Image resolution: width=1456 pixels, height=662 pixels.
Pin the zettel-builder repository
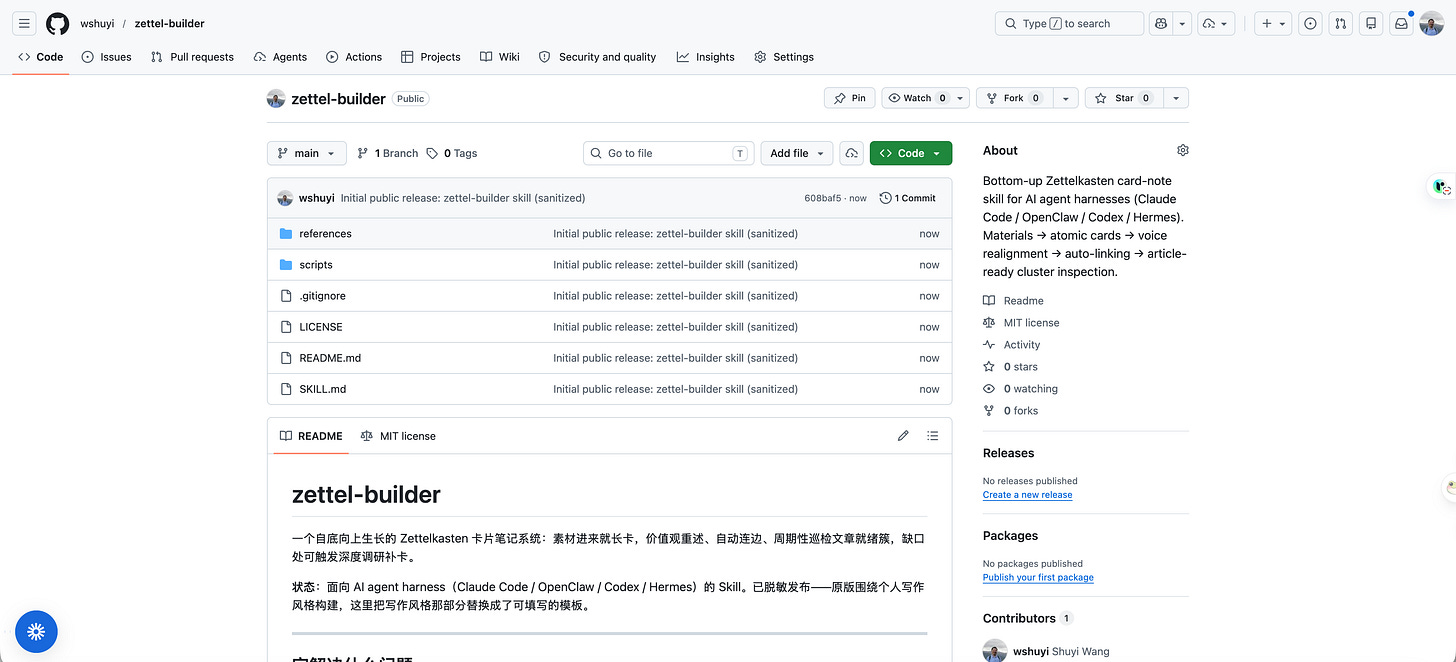pos(850,98)
